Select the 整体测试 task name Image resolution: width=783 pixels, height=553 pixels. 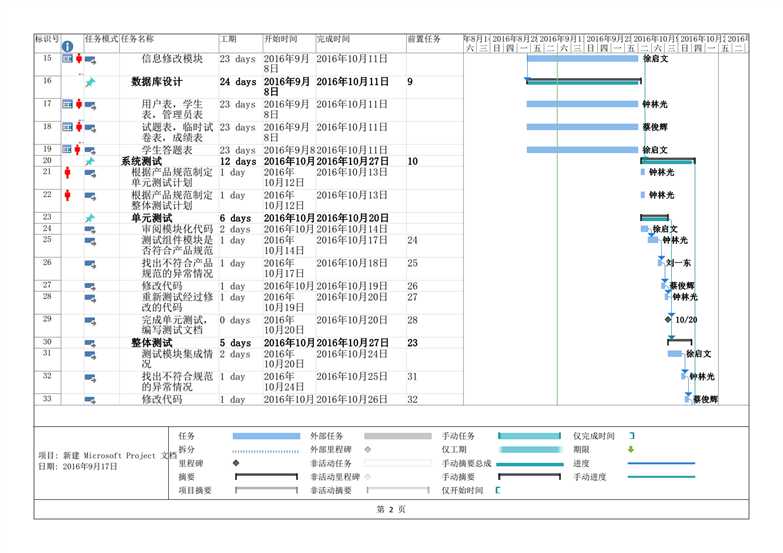click(x=152, y=343)
